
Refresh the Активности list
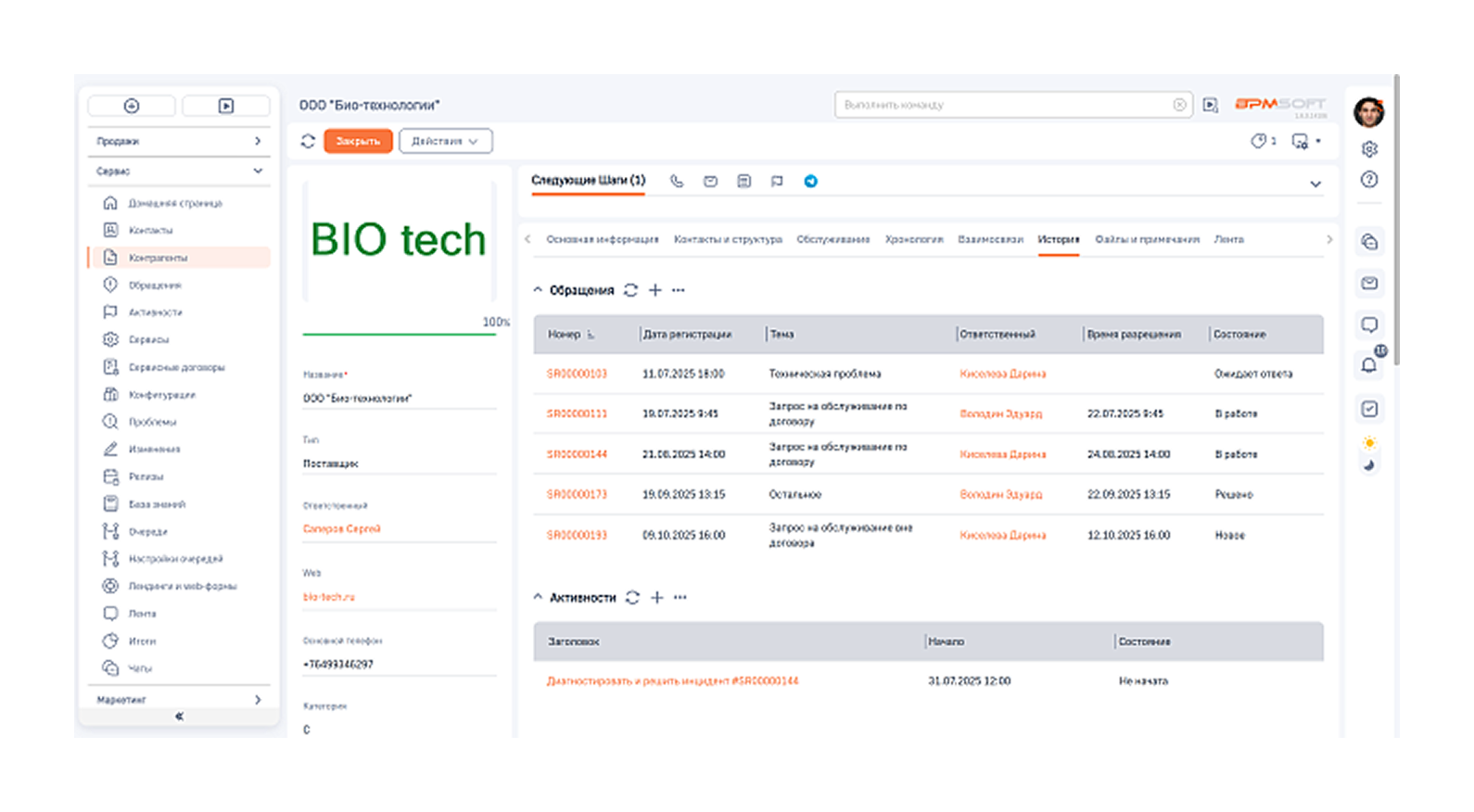click(x=632, y=598)
